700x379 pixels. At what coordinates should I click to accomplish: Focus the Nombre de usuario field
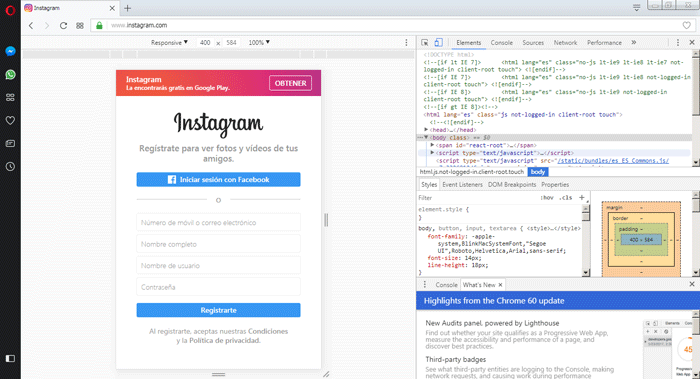(218, 266)
